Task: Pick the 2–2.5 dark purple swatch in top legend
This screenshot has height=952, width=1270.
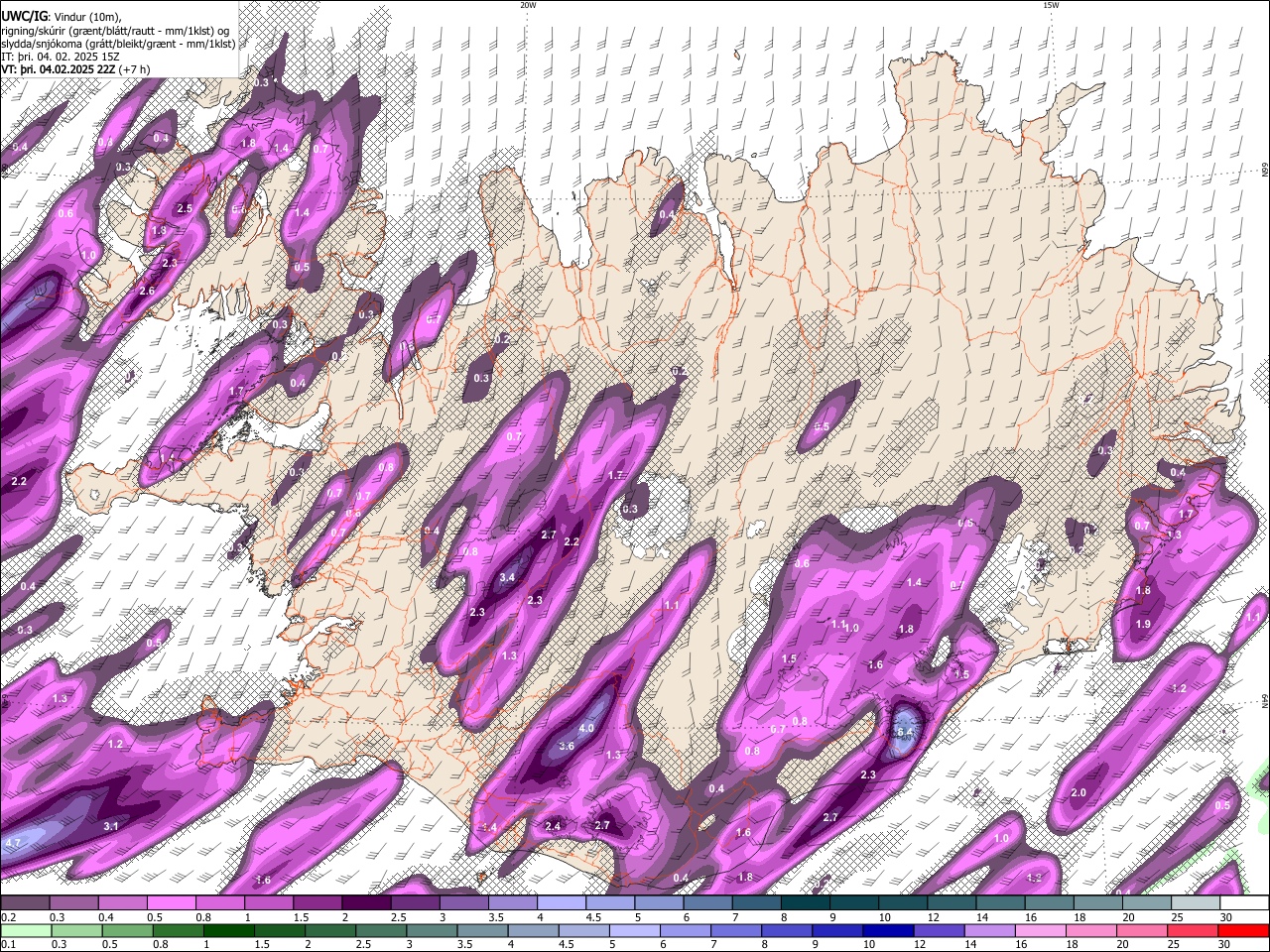Action: [x=366, y=902]
